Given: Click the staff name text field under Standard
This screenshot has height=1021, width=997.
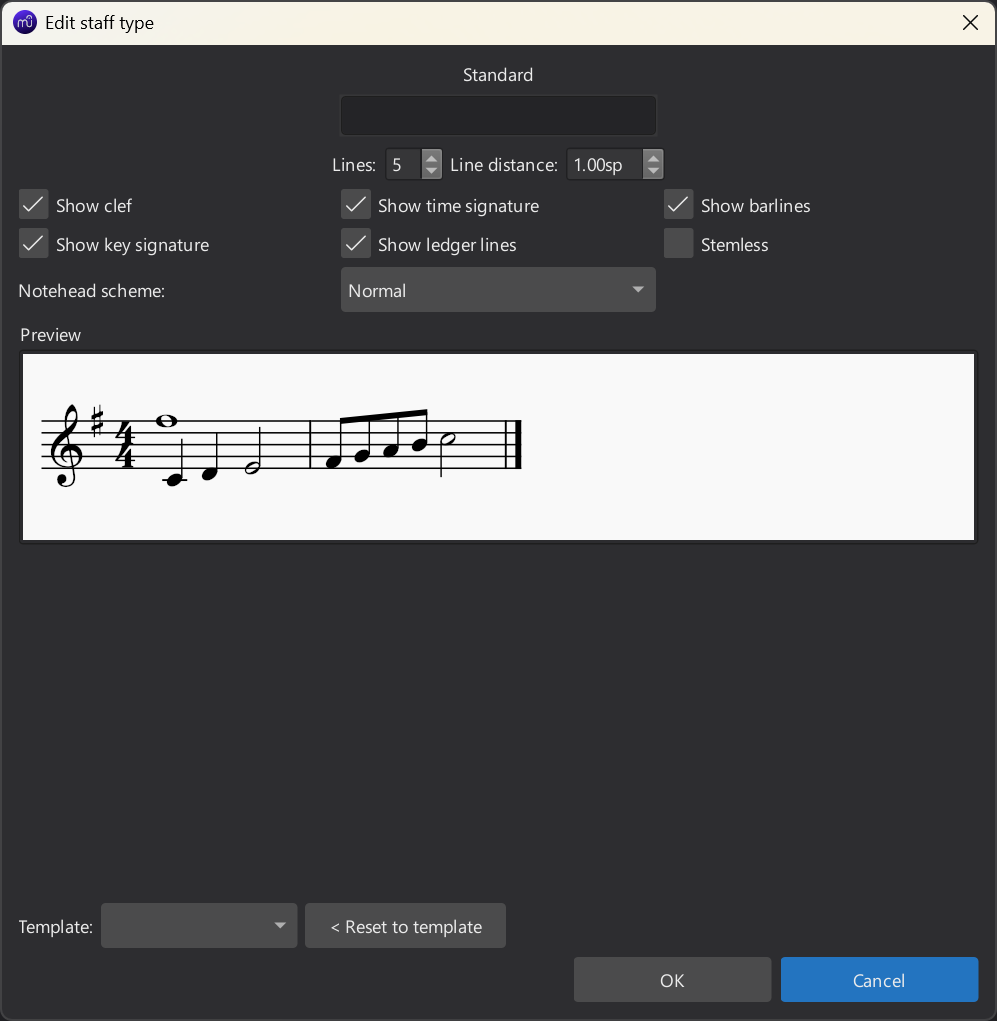Looking at the screenshot, I should 497,116.
